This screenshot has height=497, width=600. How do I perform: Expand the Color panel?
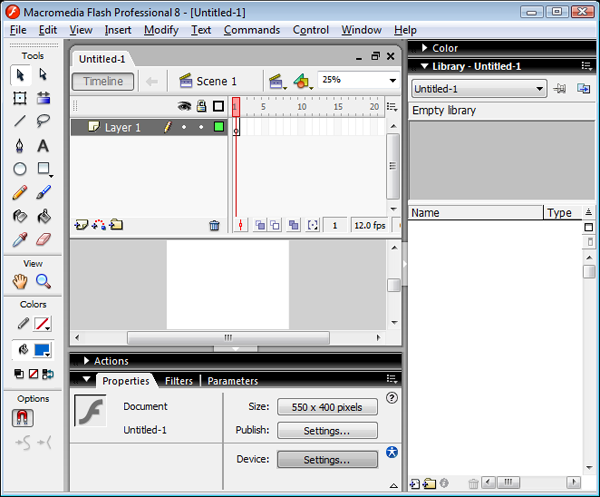click(x=440, y=48)
